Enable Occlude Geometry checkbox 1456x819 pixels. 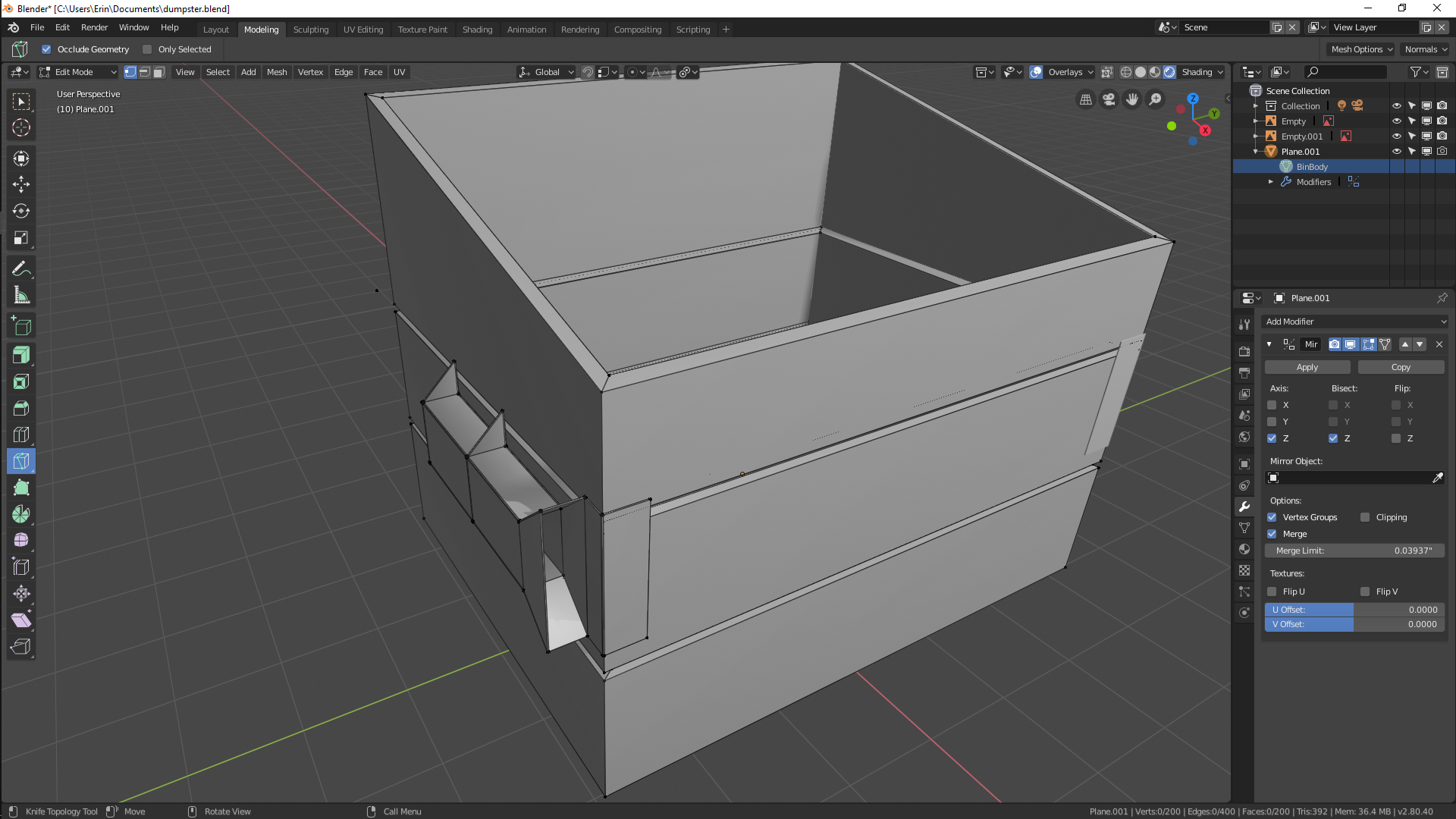(x=46, y=49)
